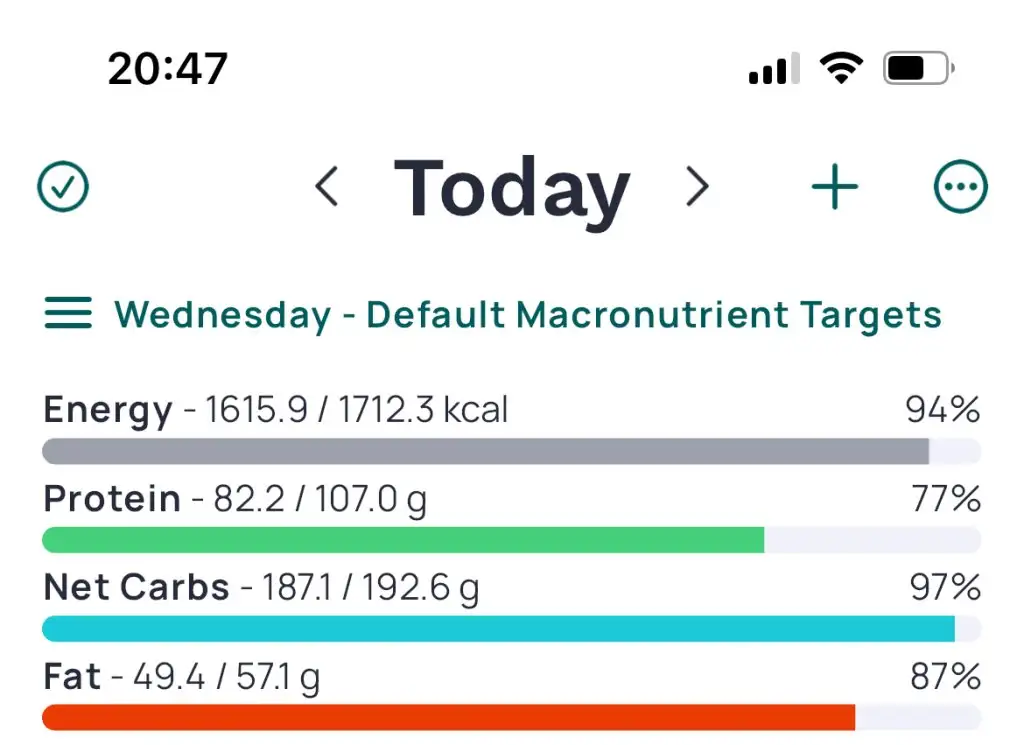Tap the Protein label row
Viewport: 1024px width, 745px height.
click(x=235, y=498)
